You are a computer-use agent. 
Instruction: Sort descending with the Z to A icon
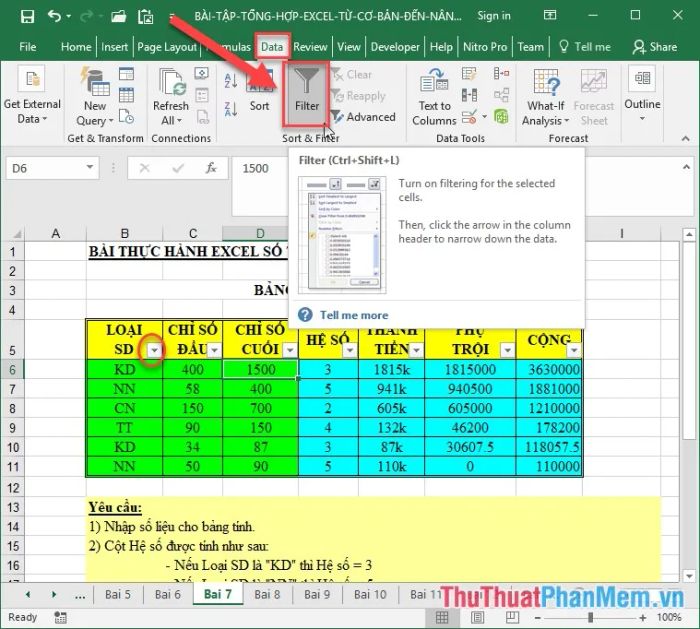(x=231, y=108)
